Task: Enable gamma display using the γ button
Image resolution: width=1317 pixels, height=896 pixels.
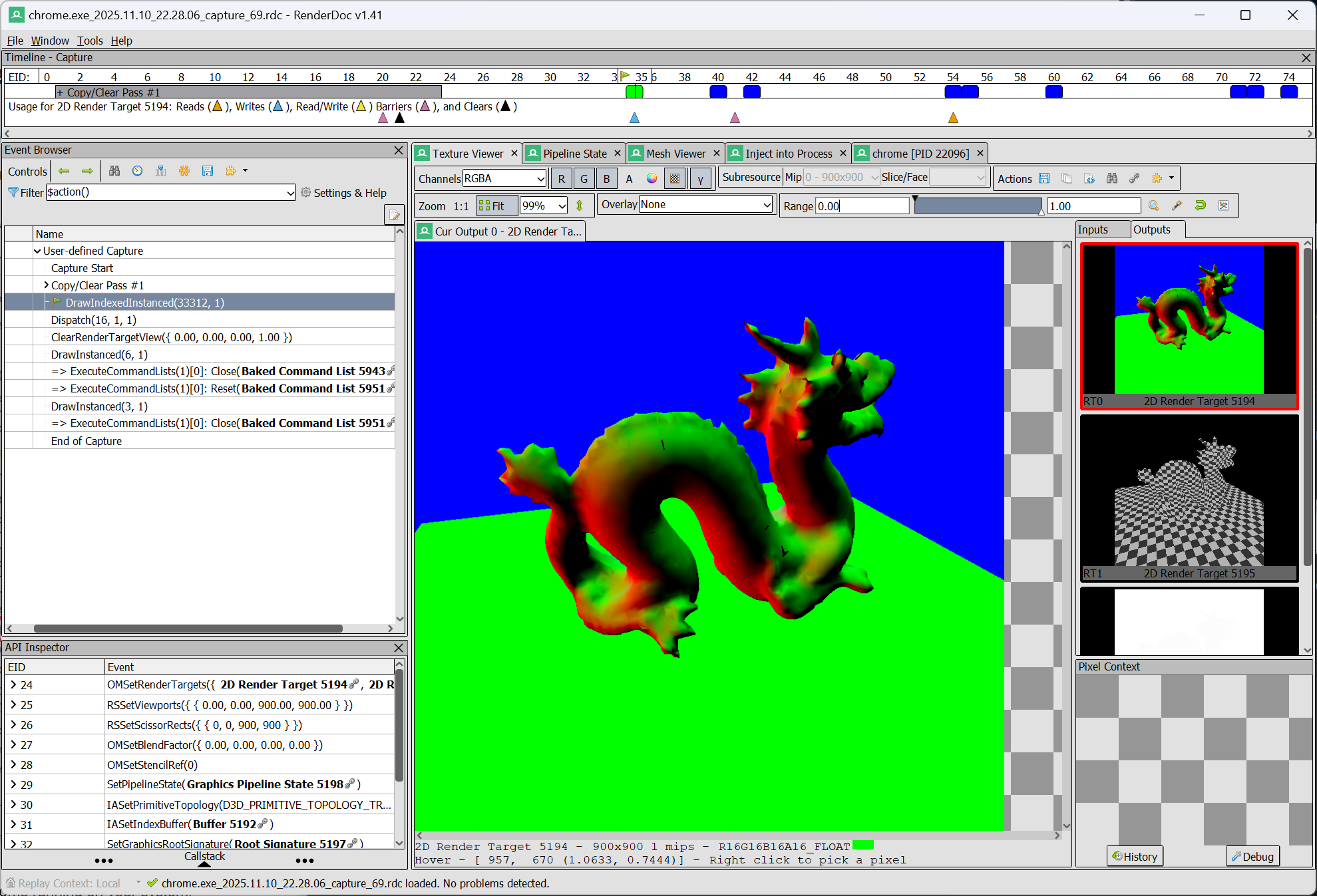Action: [x=700, y=178]
